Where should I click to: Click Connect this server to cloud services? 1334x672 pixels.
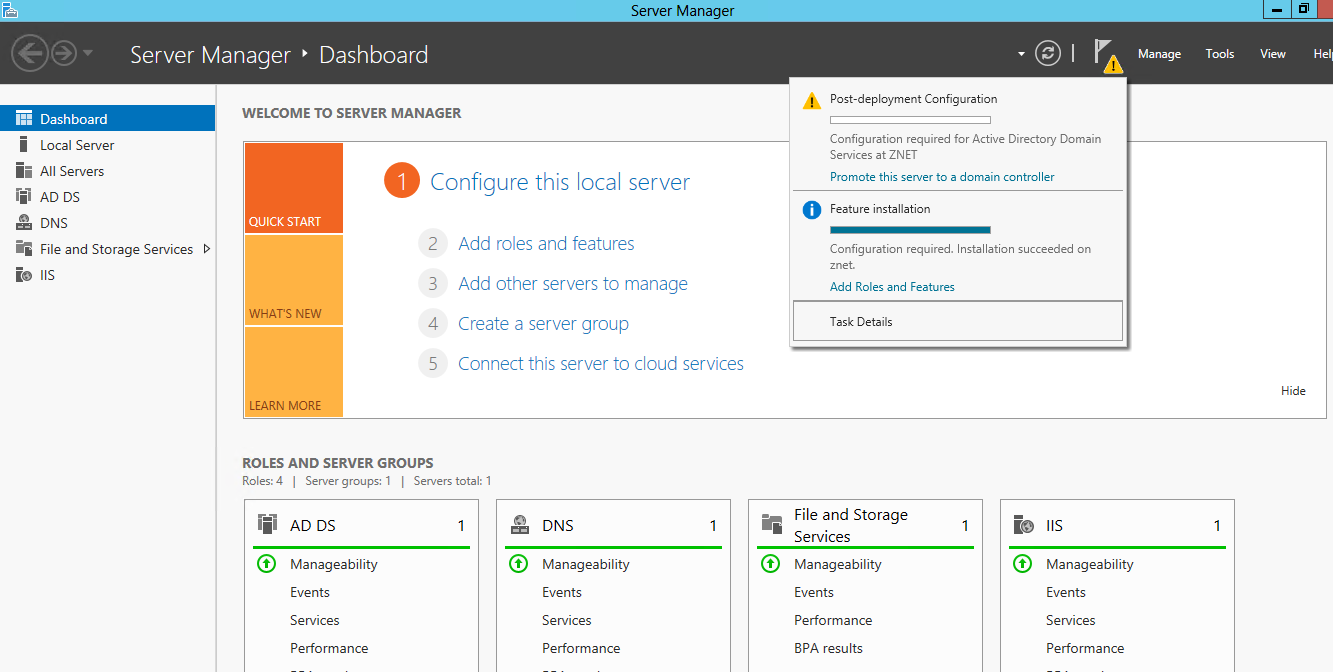pos(601,364)
